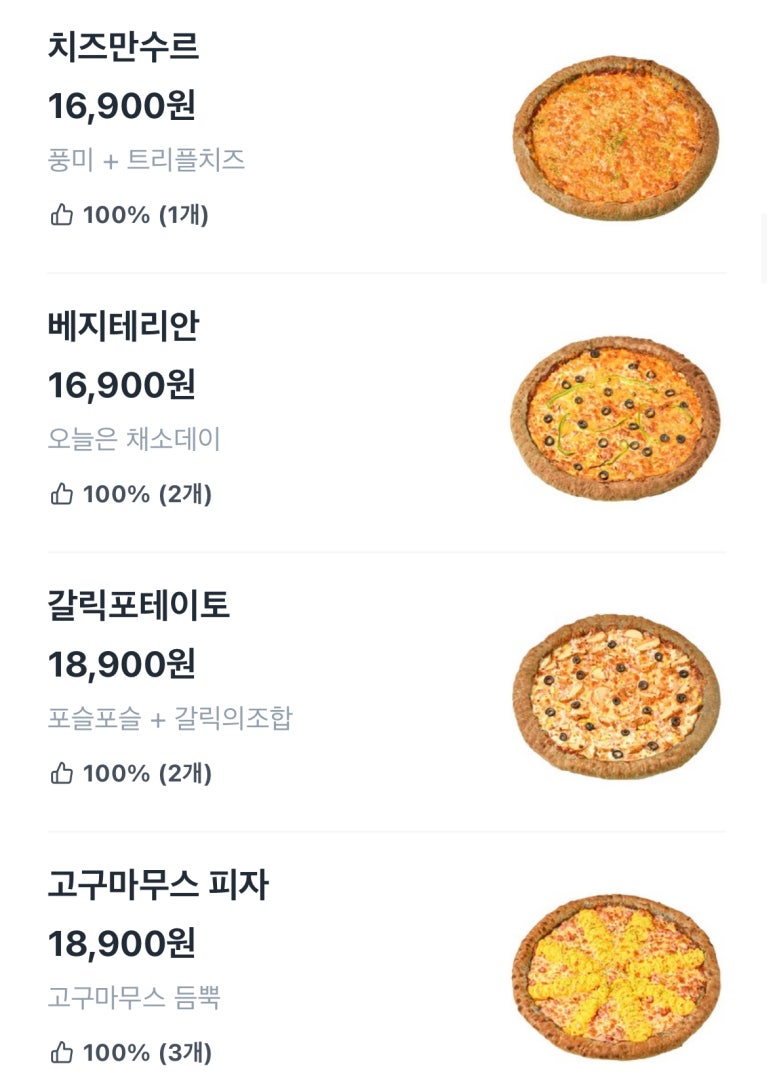Open the 고구마무스 피자 photo
The height and width of the screenshot is (1087, 773).
click(x=616, y=977)
